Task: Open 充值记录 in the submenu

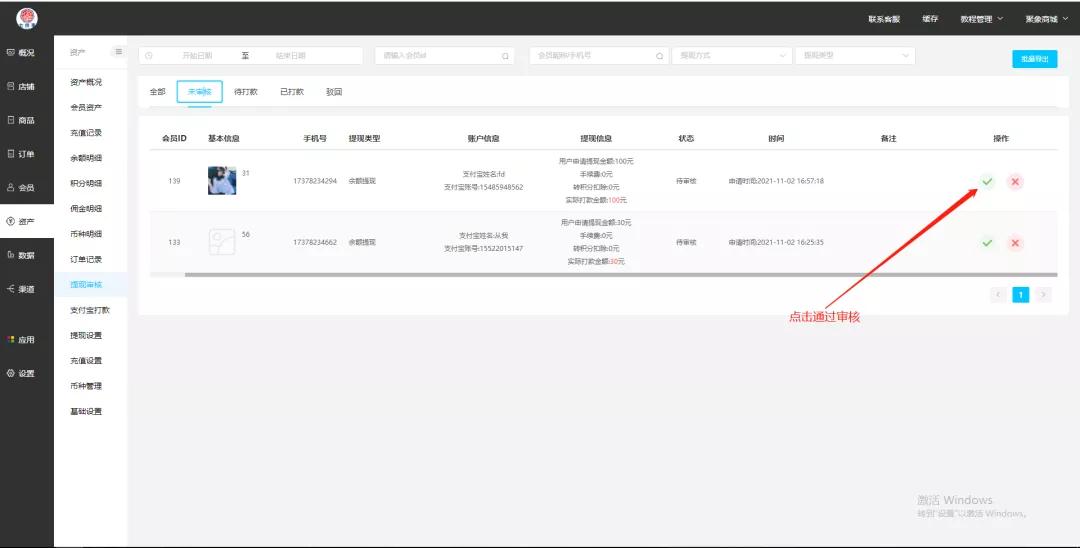Action: (x=86, y=133)
